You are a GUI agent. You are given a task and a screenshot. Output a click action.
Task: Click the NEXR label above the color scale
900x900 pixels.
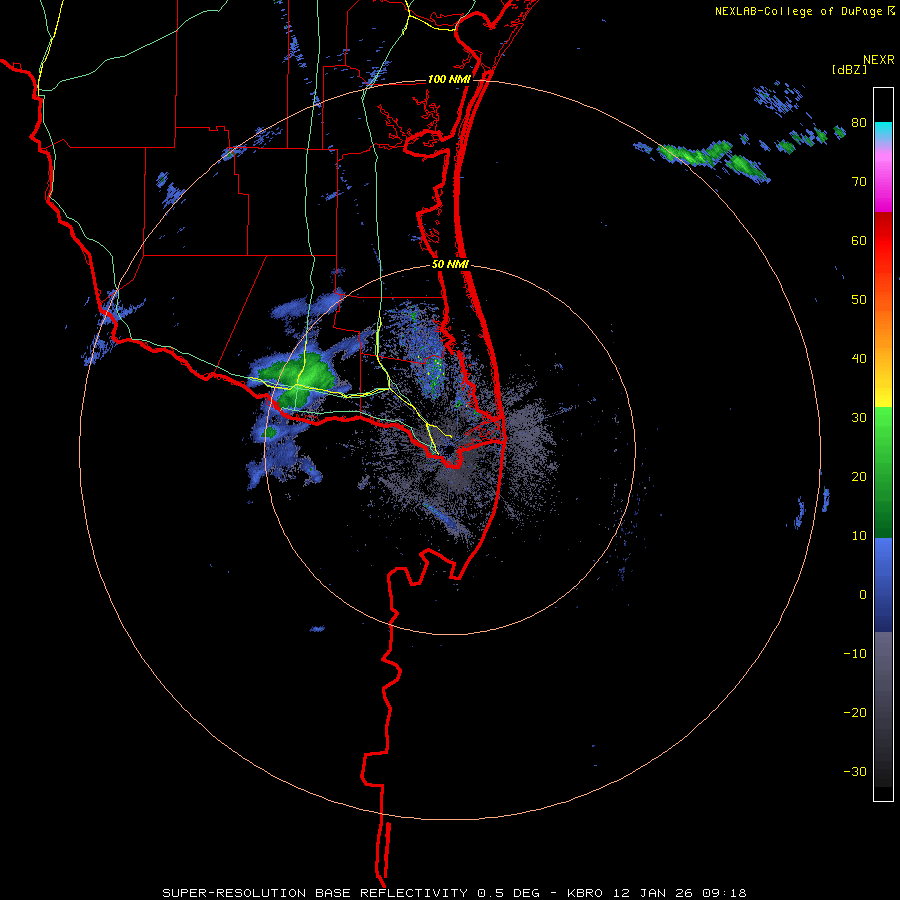879,60
